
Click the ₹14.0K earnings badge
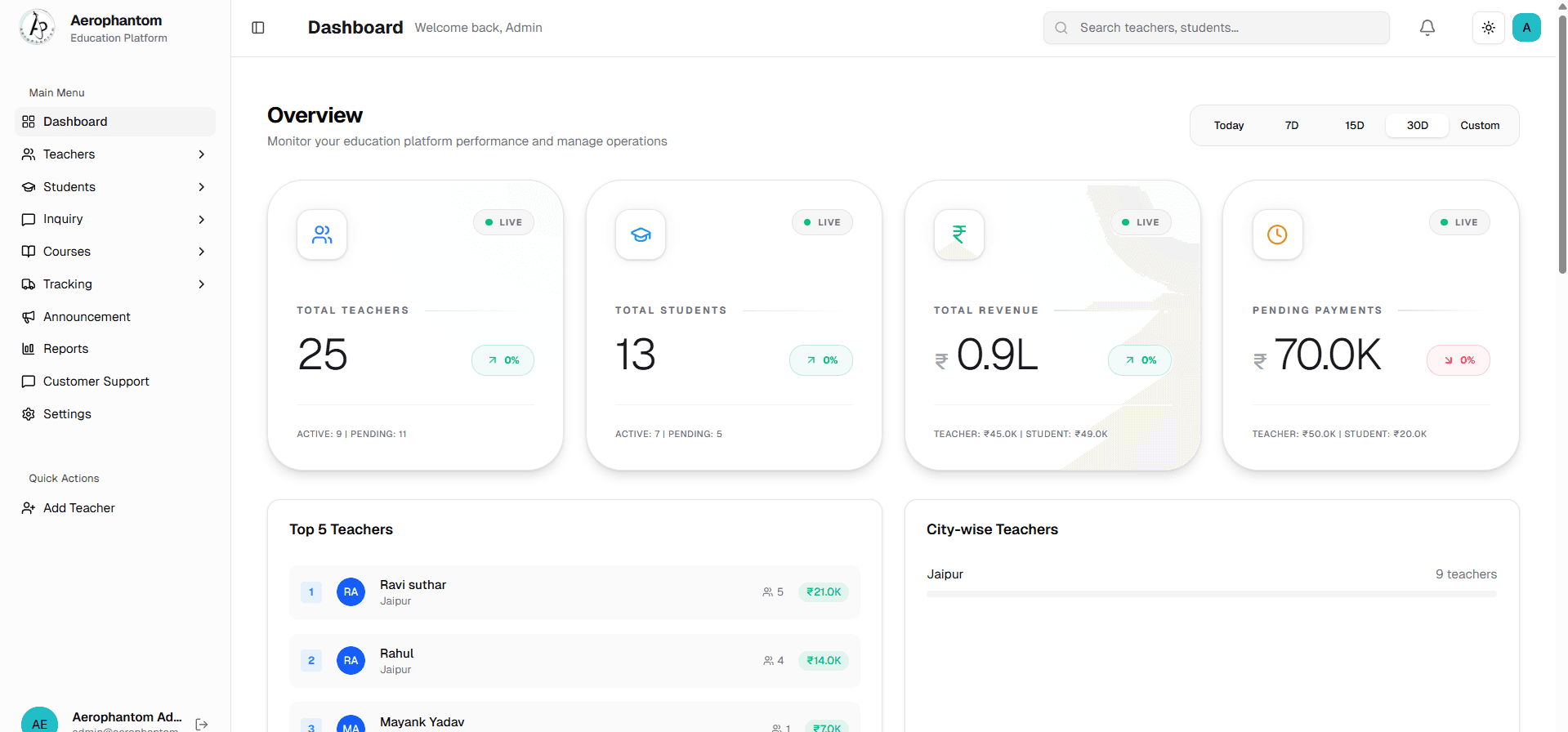[x=824, y=661]
